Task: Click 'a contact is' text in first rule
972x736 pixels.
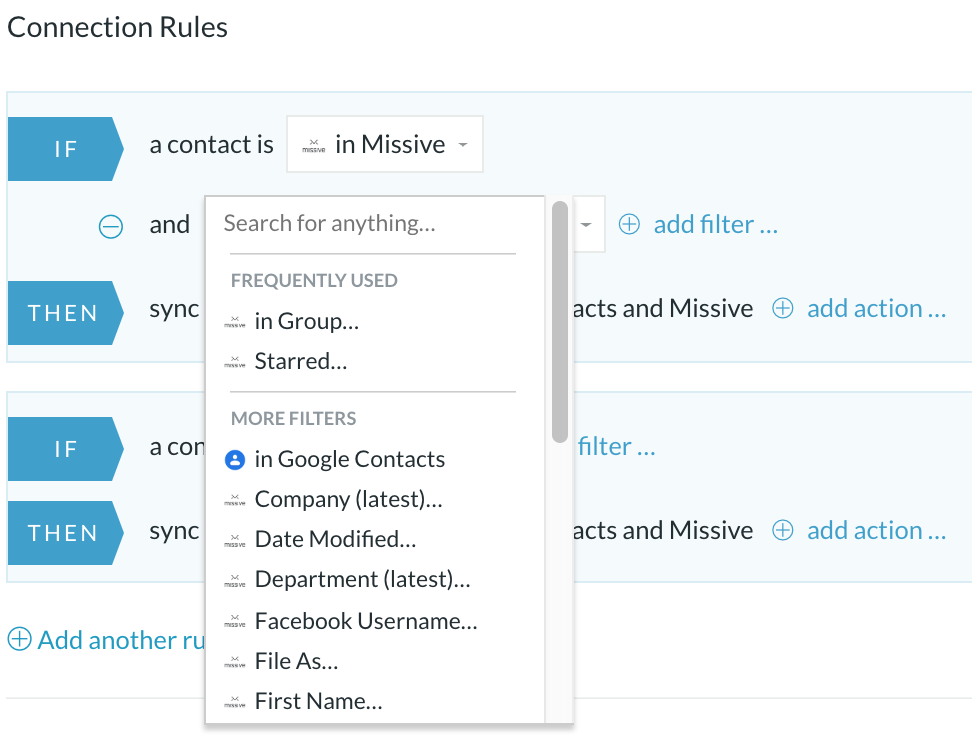Action: coord(211,144)
